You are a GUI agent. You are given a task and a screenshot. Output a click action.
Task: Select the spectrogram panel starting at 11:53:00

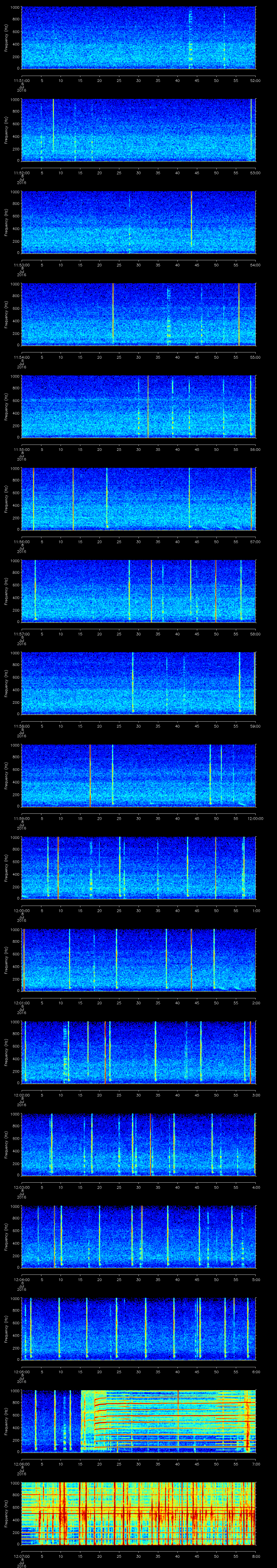point(138,222)
